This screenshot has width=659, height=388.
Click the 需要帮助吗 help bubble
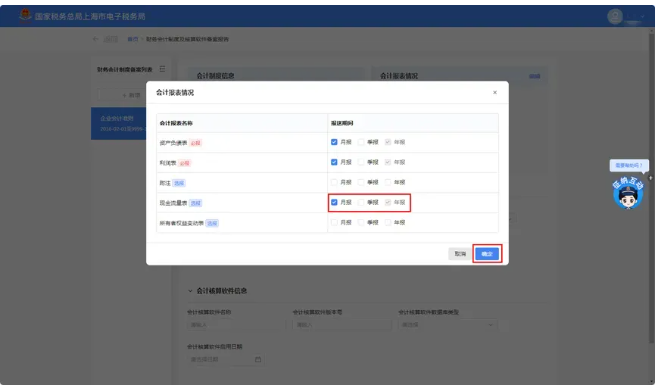(x=629, y=166)
